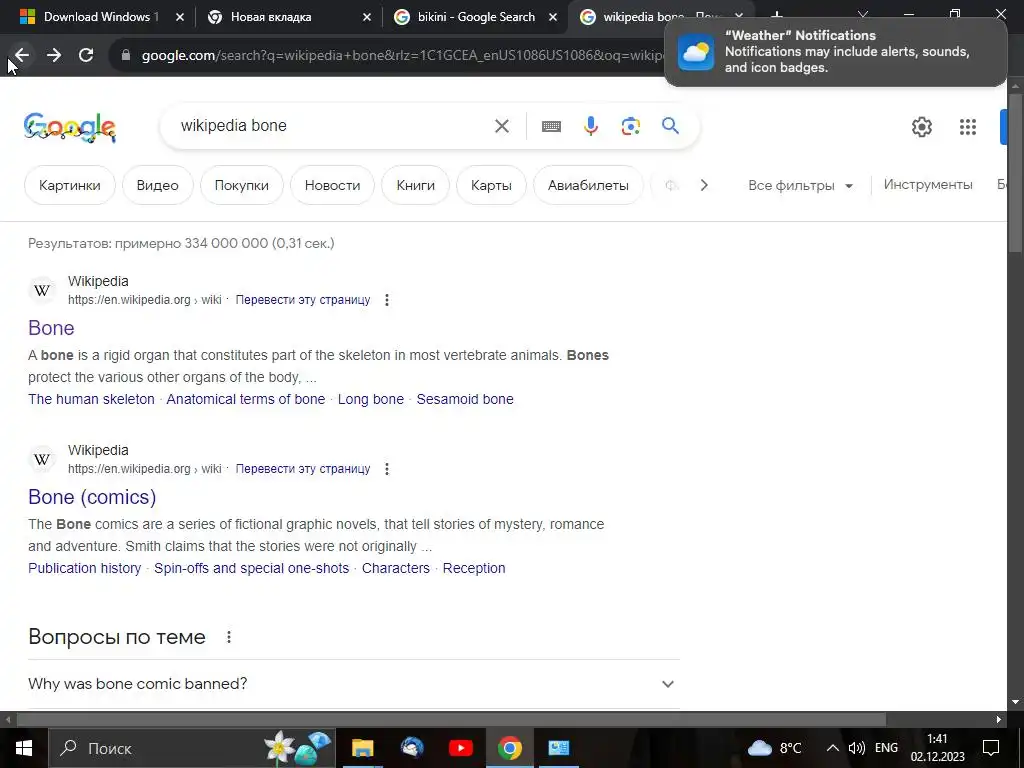Click the vertical scrollbar thumb
The image size is (1024, 768).
click(x=1016, y=173)
